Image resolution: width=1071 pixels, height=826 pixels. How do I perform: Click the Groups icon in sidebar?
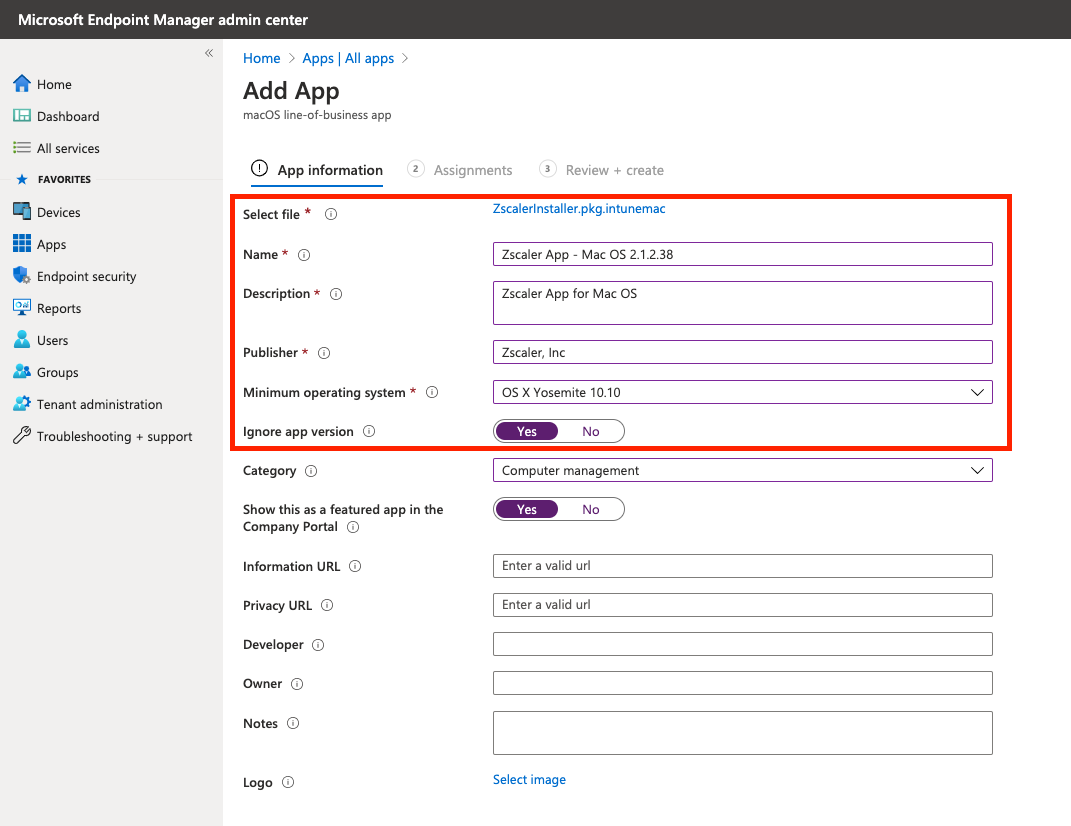22,372
